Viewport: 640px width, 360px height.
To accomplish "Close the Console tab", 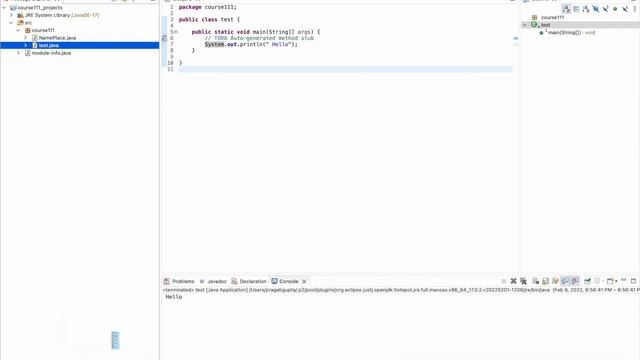I will [x=304, y=282].
